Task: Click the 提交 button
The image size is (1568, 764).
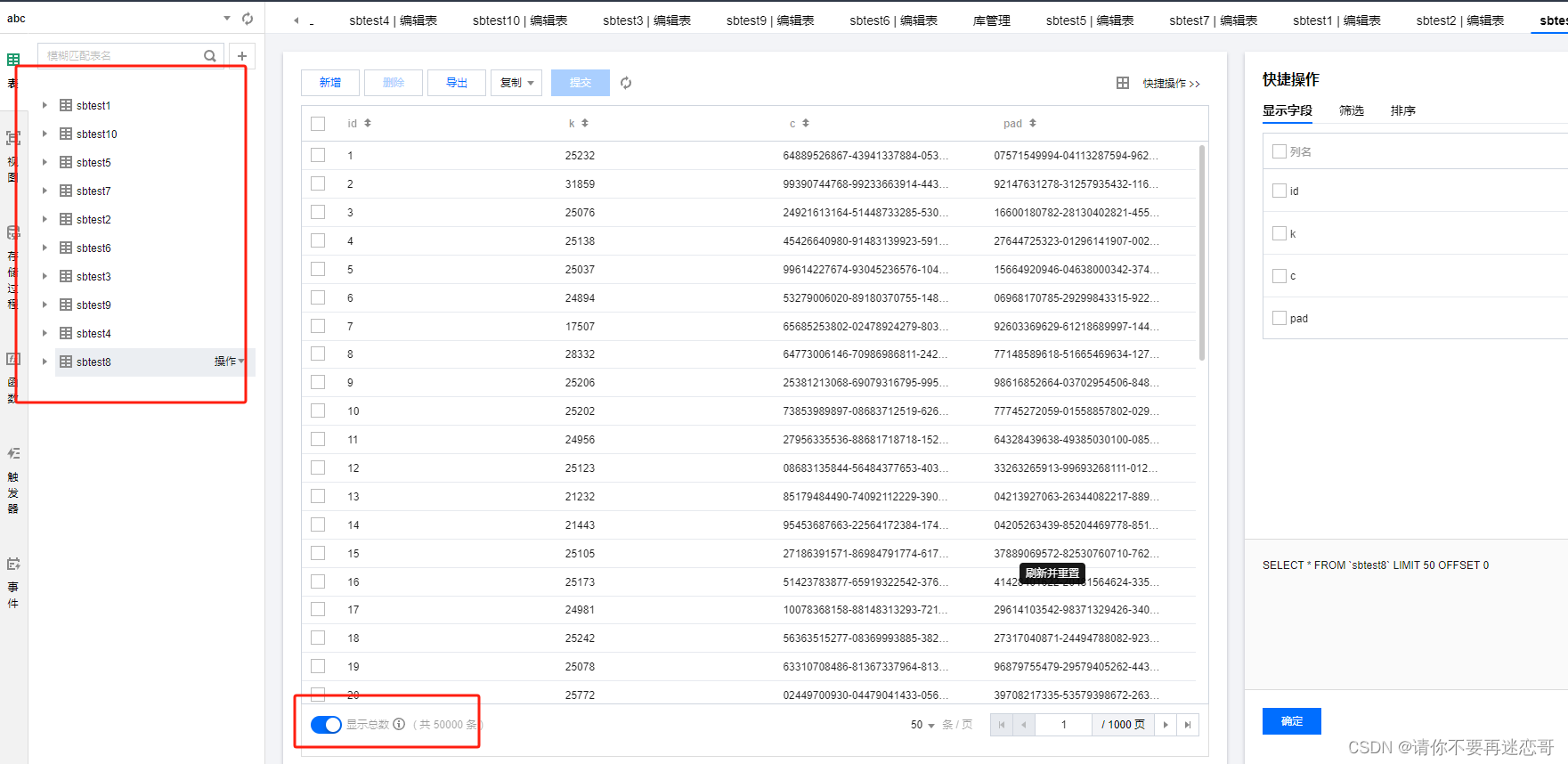Action: pyautogui.click(x=581, y=83)
